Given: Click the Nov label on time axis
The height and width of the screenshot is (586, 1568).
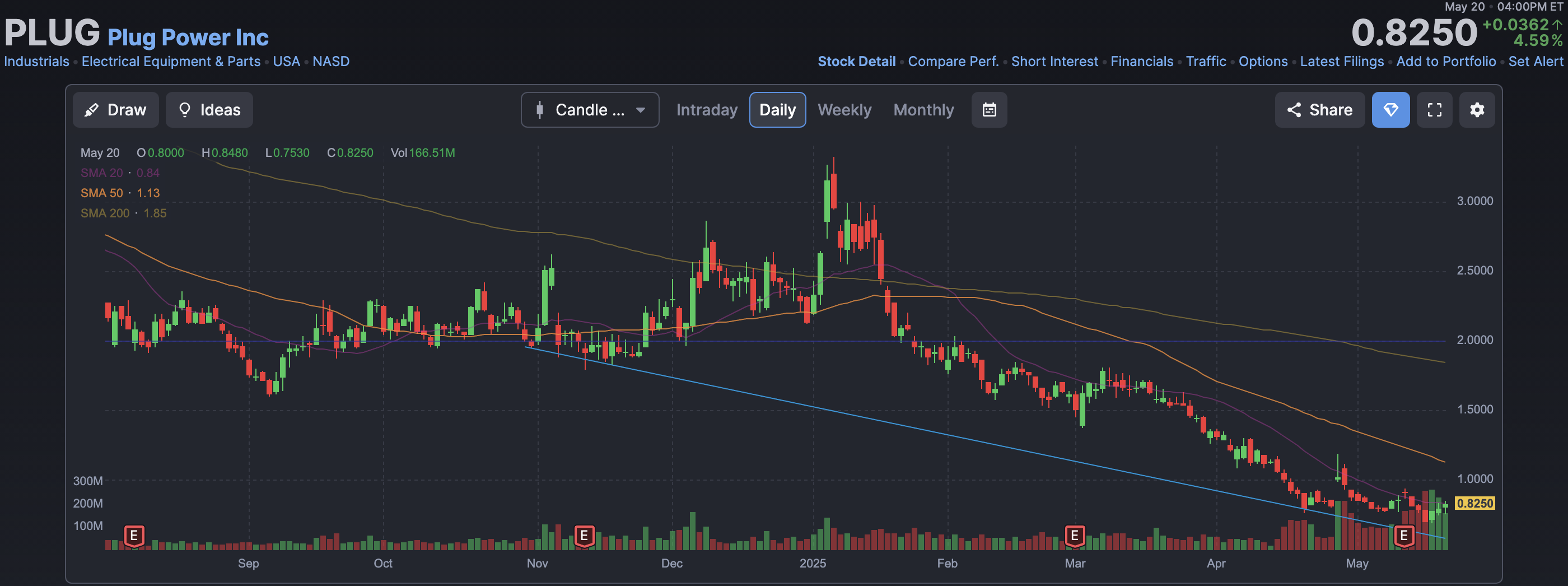Looking at the screenshot, I should pos(537,564).
